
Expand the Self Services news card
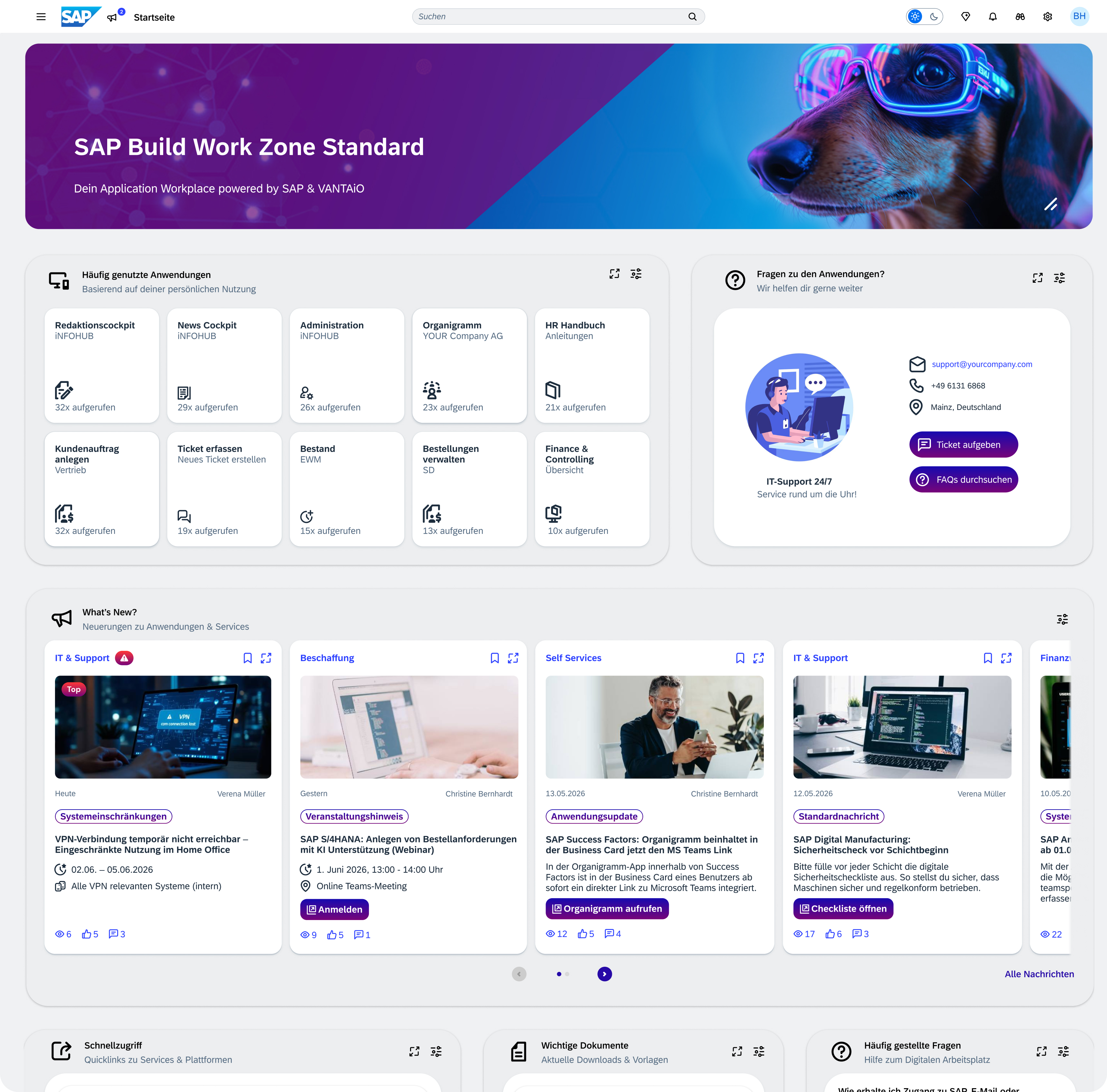pyautogui.click(x=759, y=658)
